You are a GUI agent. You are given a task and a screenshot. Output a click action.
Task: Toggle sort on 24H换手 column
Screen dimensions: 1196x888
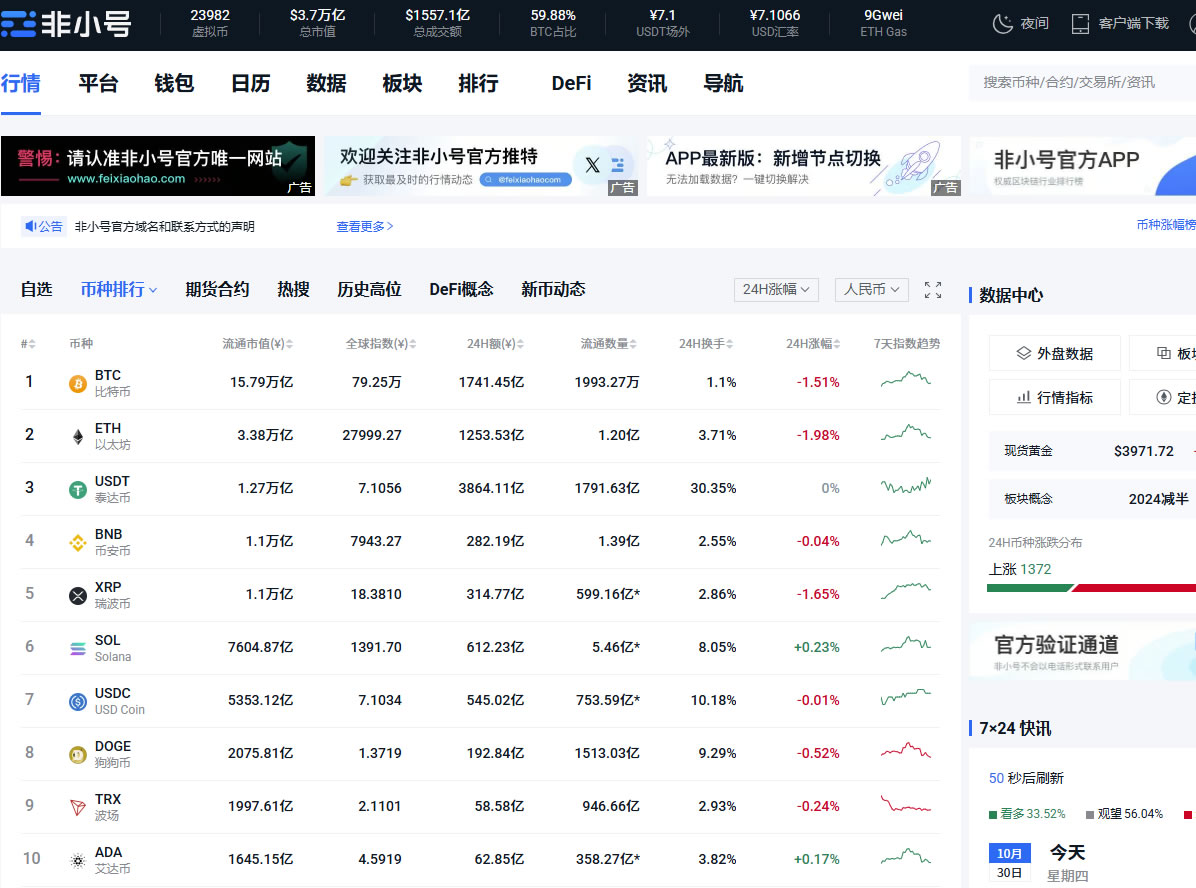pyautogui.click(x=730, y=342)
